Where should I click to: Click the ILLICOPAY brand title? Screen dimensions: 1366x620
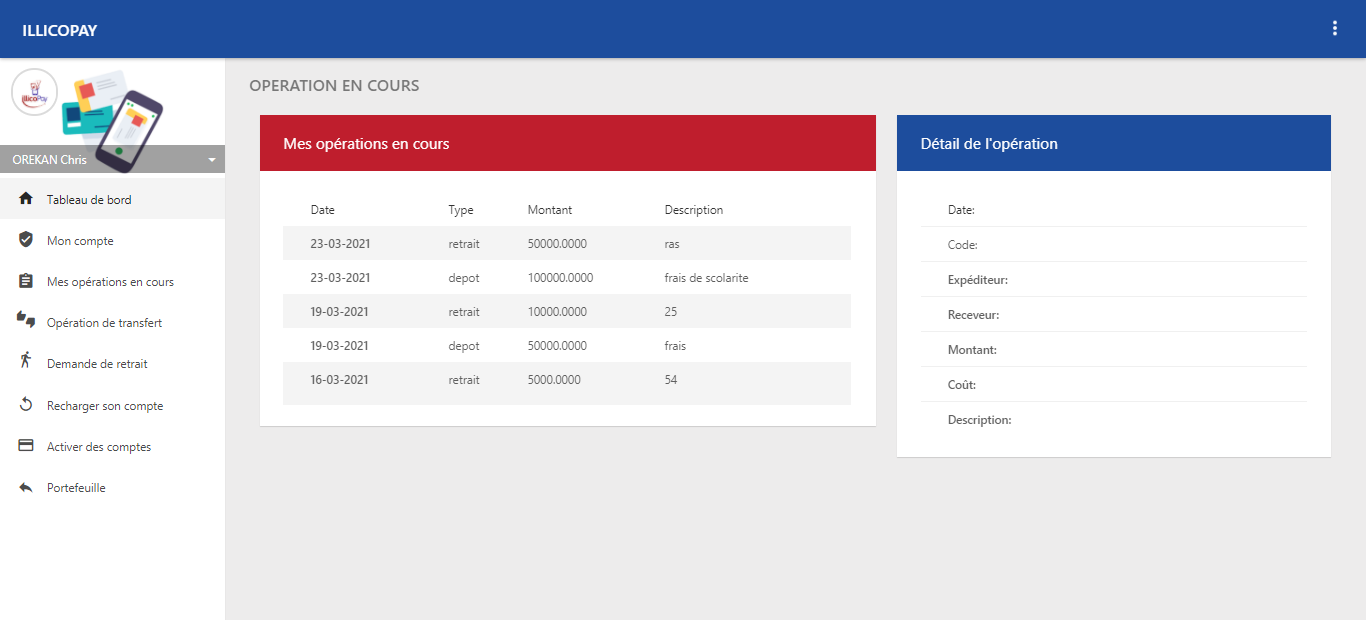point(59,30)
